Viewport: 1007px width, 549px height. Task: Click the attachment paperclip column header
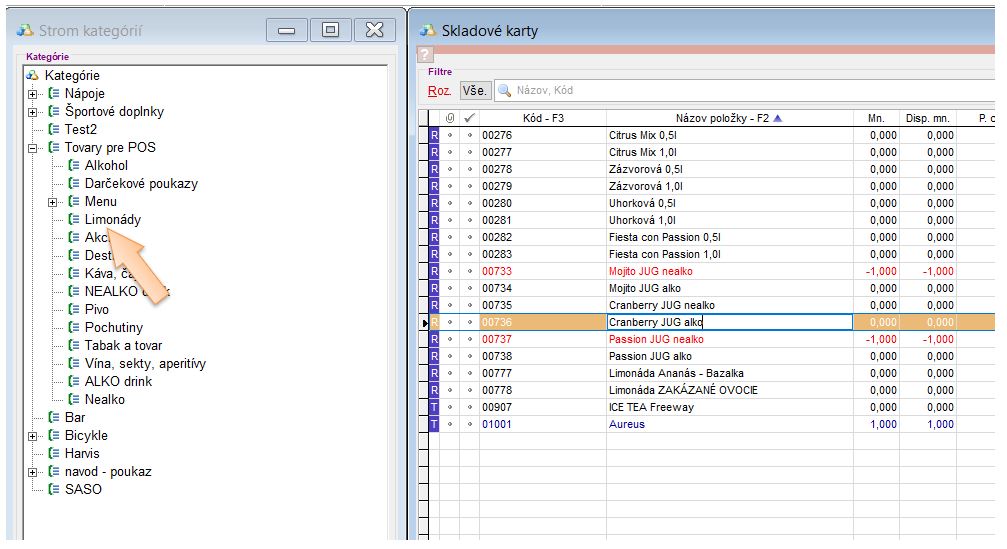pos(449,118)
